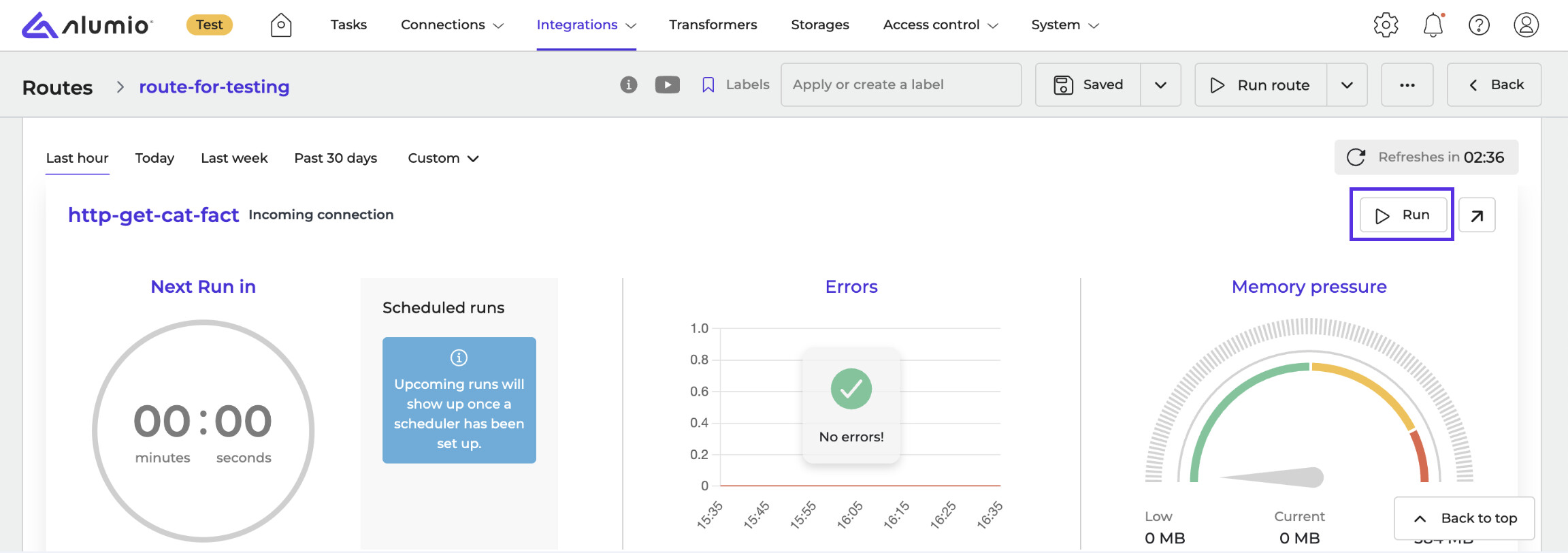1568x553 pixels.
Task: Open the external link arrow for http-get-cat-fact
Action: click(x=1477, y=215)
